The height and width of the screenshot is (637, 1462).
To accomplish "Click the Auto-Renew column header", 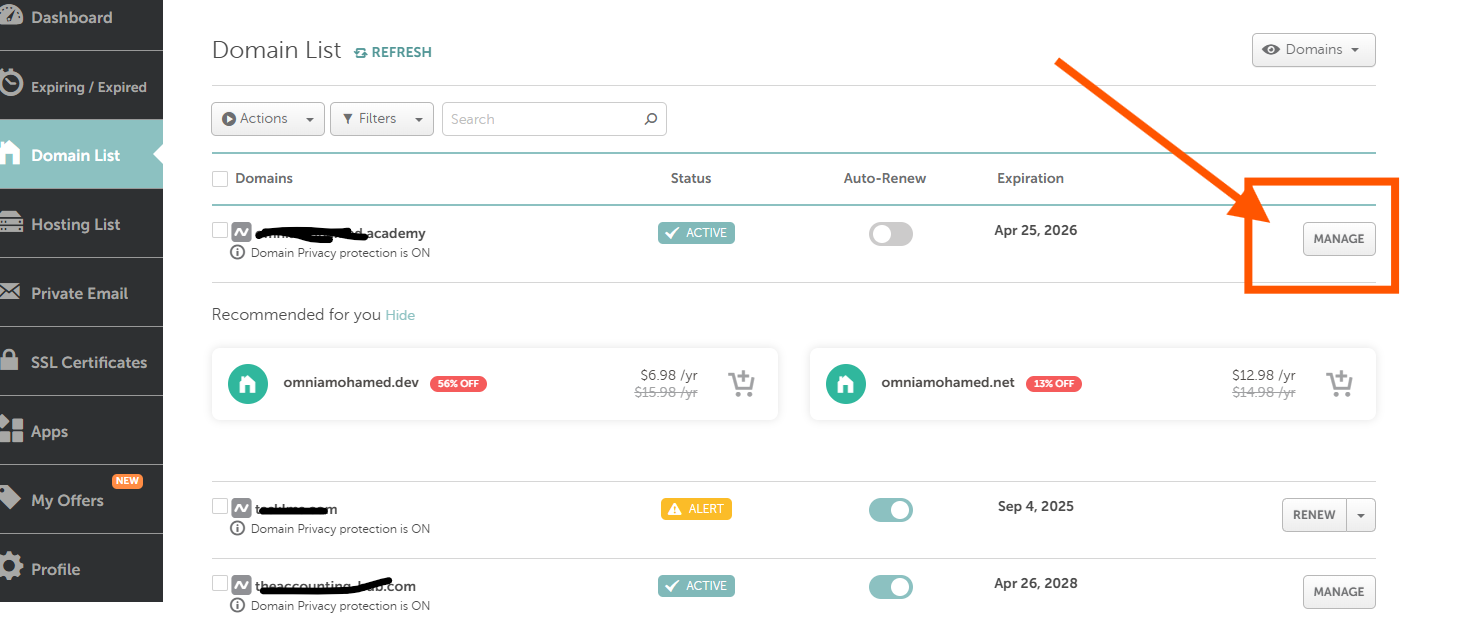I will 885,179.
